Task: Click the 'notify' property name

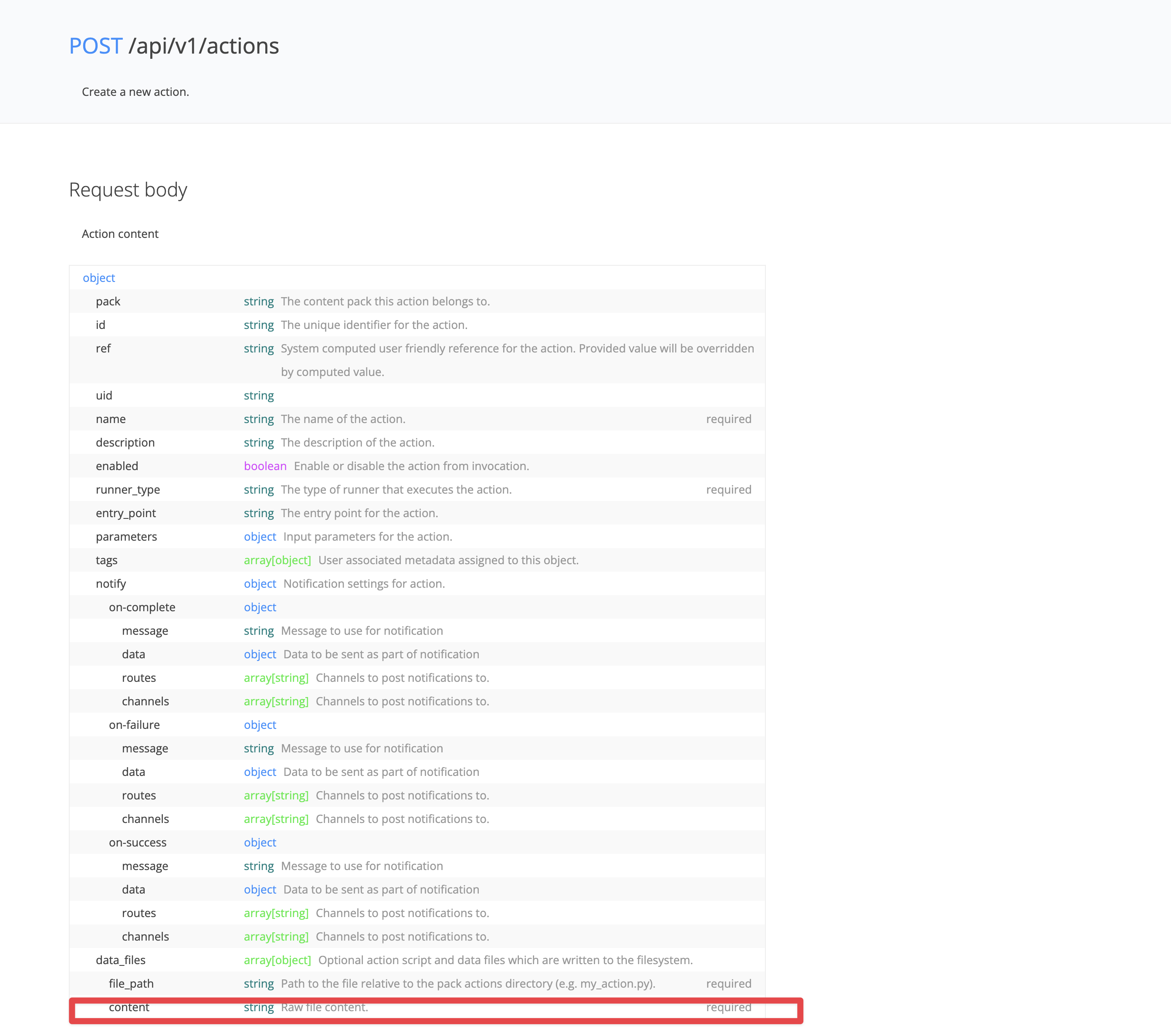Action: pyautogui.click(x=111, y=583)
